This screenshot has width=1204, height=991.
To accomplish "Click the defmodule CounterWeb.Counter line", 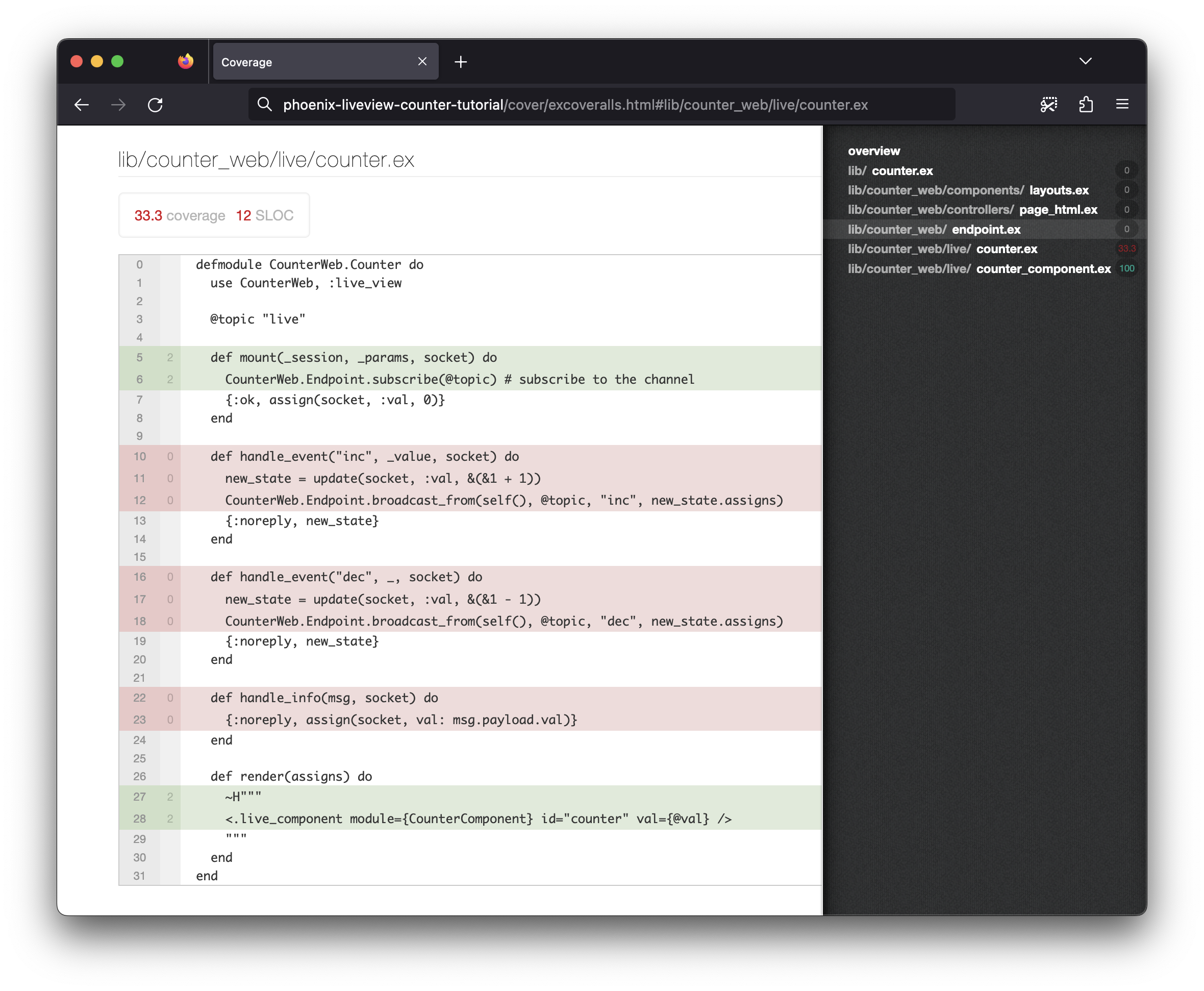I will [x=310, y=264].
